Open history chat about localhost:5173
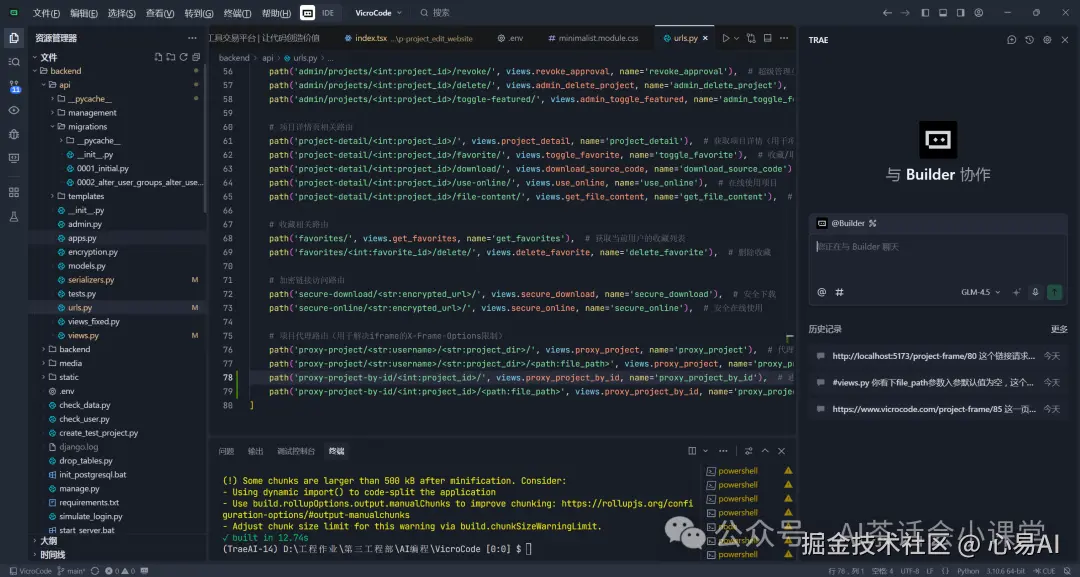This screenshot has height=577, width=1080. (x=938, y=356)
